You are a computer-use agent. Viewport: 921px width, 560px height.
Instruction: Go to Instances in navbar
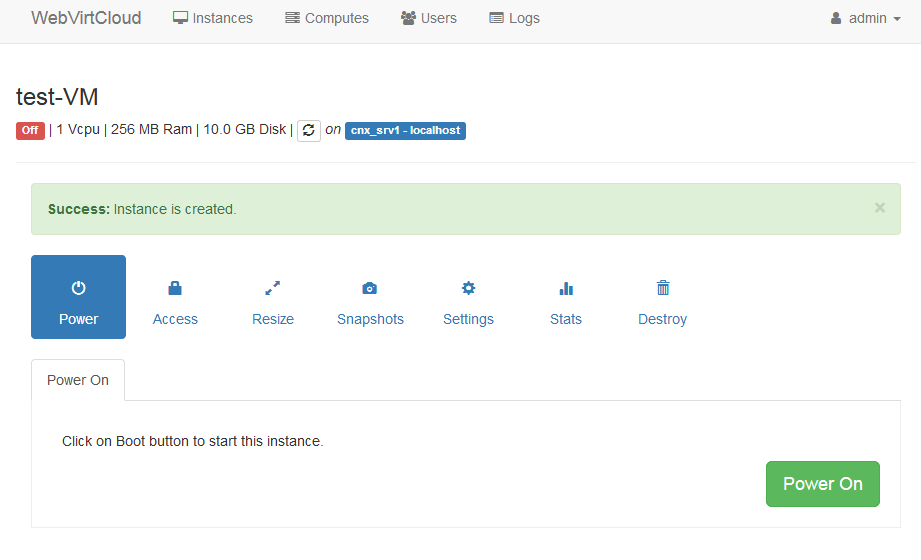pos(212,18)
